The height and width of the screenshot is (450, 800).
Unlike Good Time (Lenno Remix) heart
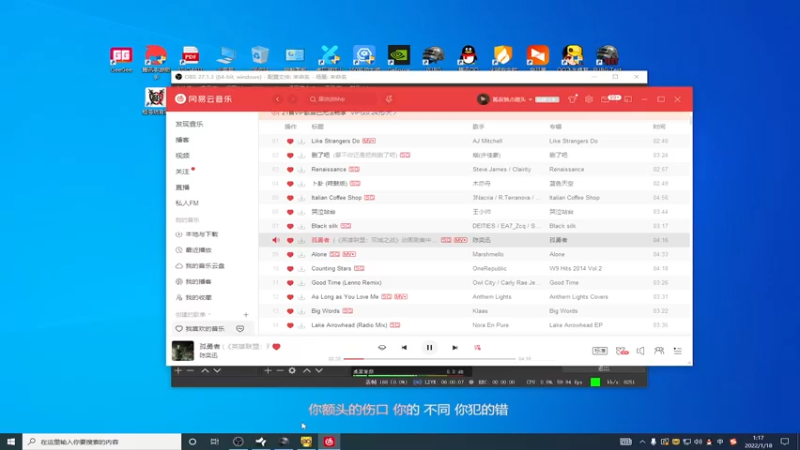pyautogui.click(x=290, y=283)
